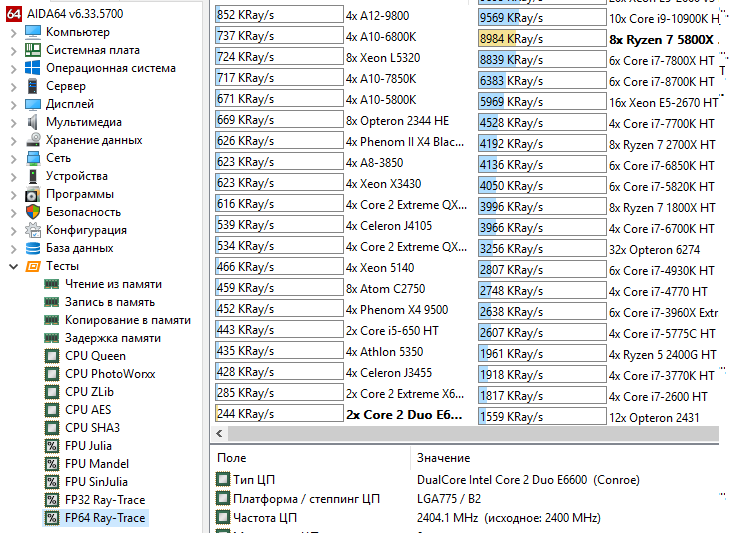Viewport: 730px width, 533px height.
Task: Open the FPU SinJulia test
Action: (96, 482)
